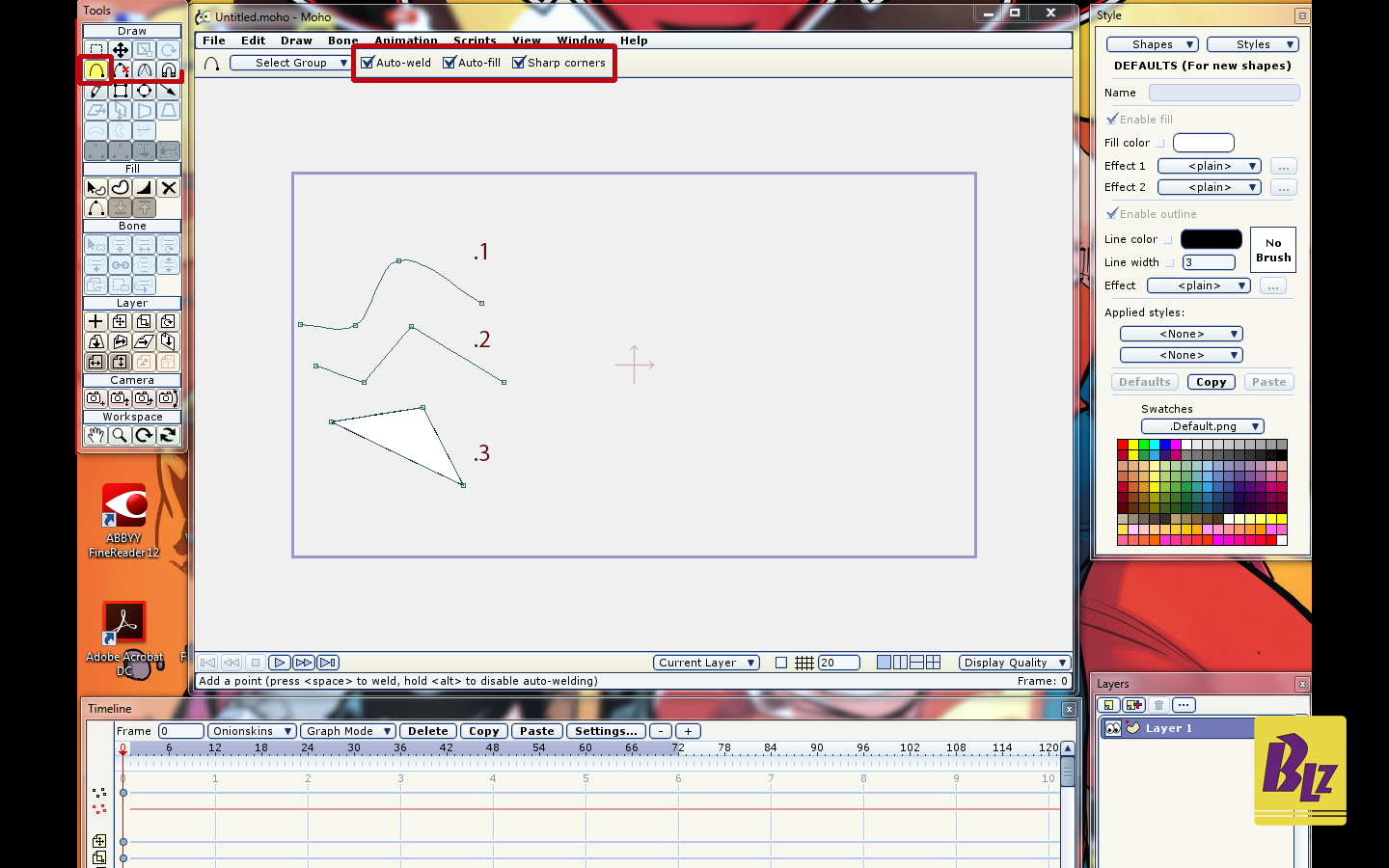Click Copy in the Style panel
Viewport: 1389px width, 868px height.
click(1212, 382)
